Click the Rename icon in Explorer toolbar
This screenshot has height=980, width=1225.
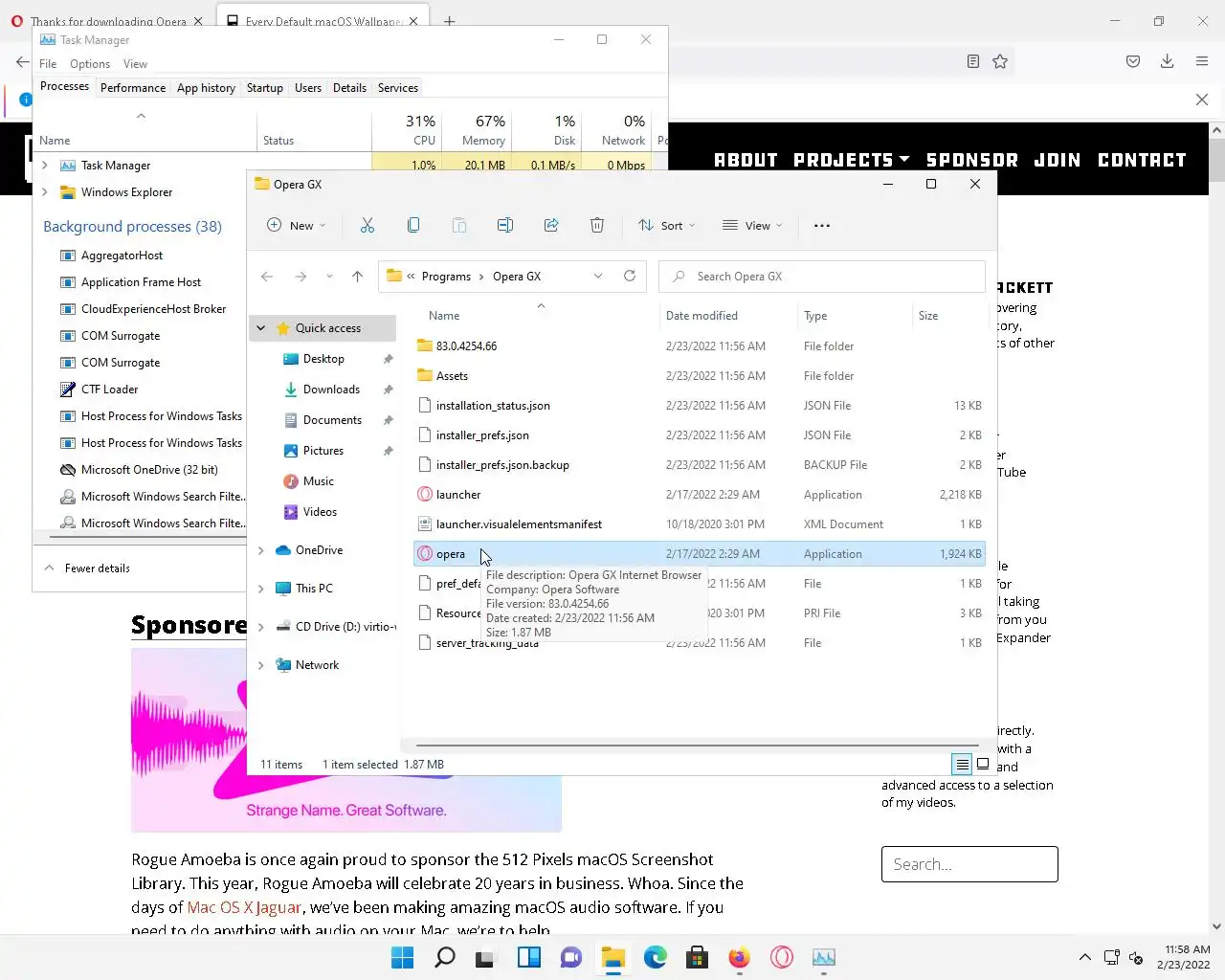(x=505, y=226)
